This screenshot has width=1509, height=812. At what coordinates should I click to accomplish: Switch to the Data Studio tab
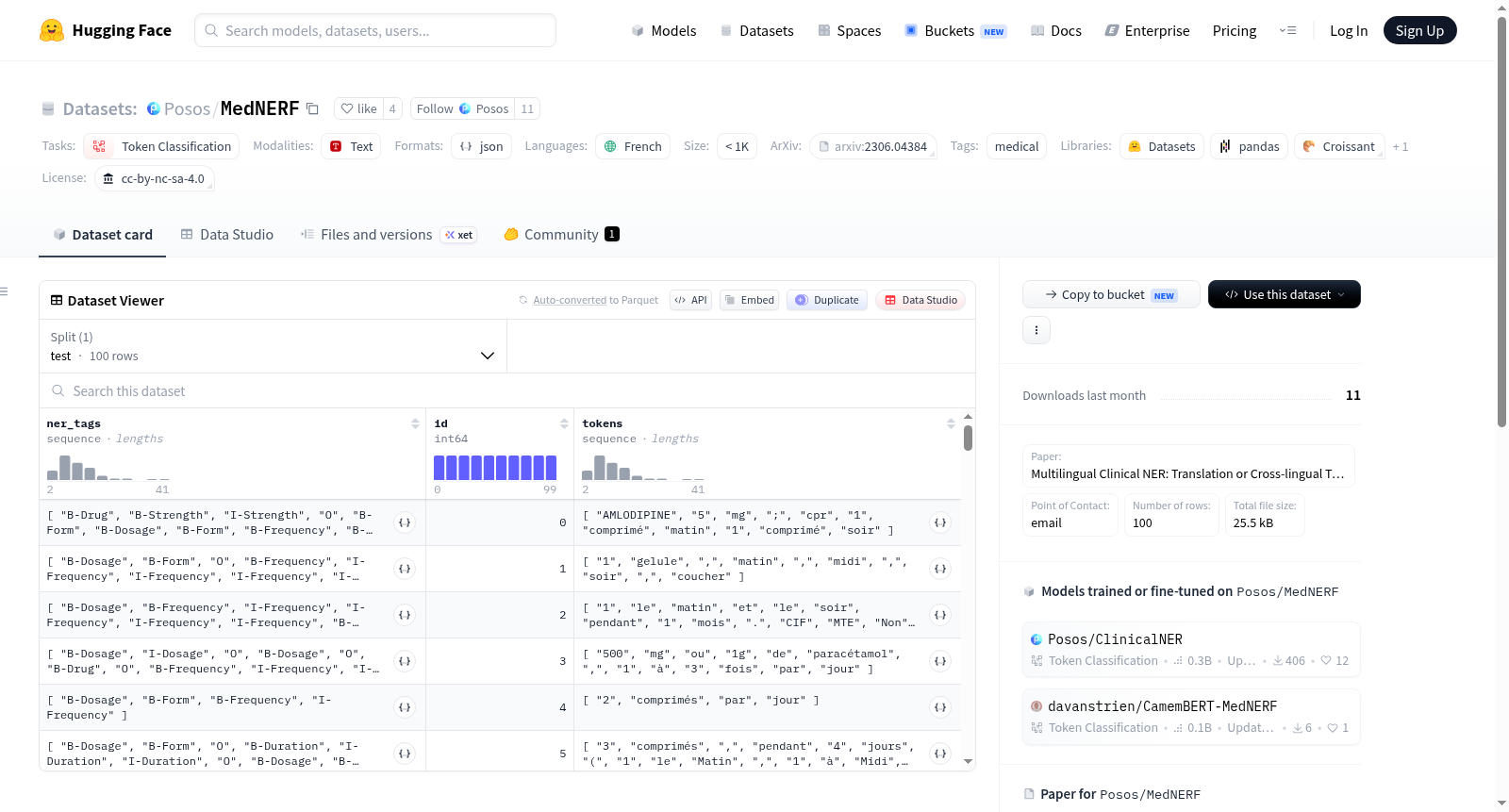[x=227, y=235]
